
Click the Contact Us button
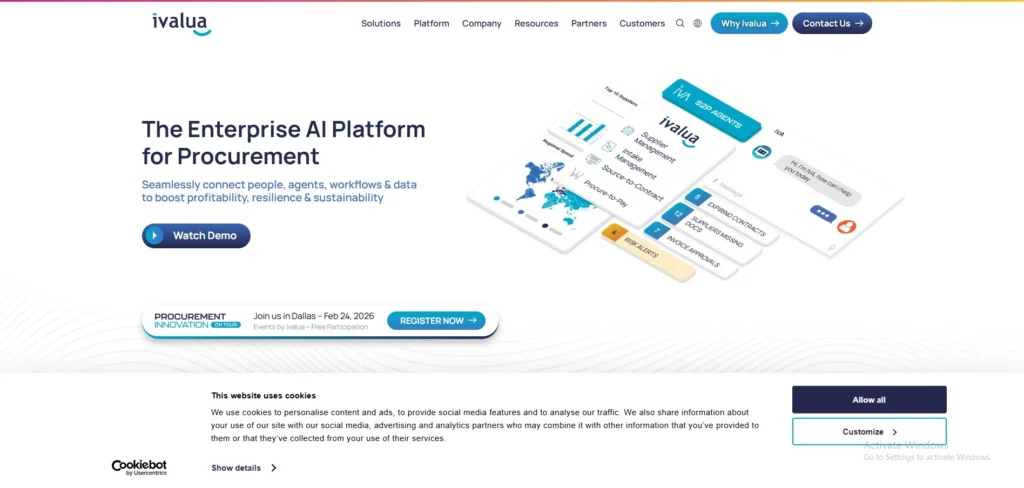point(832,24)
